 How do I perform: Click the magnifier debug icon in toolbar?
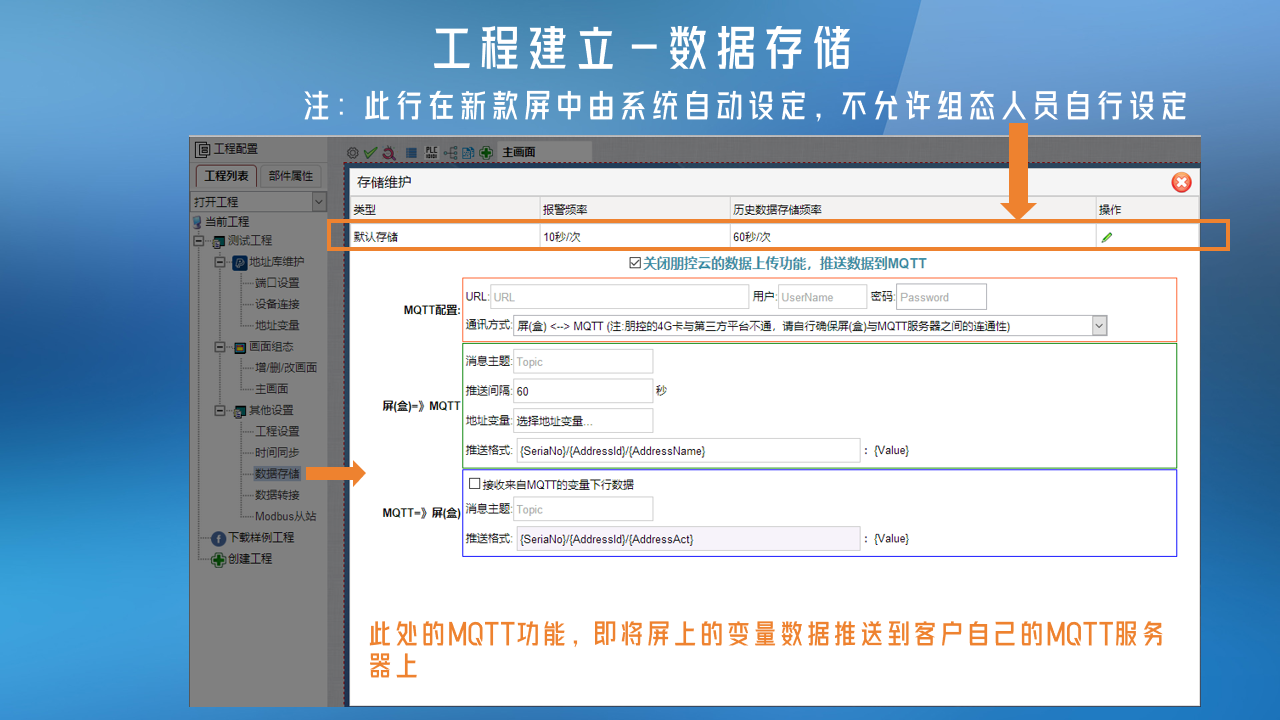pyautogui.click(x=388, y=152)
